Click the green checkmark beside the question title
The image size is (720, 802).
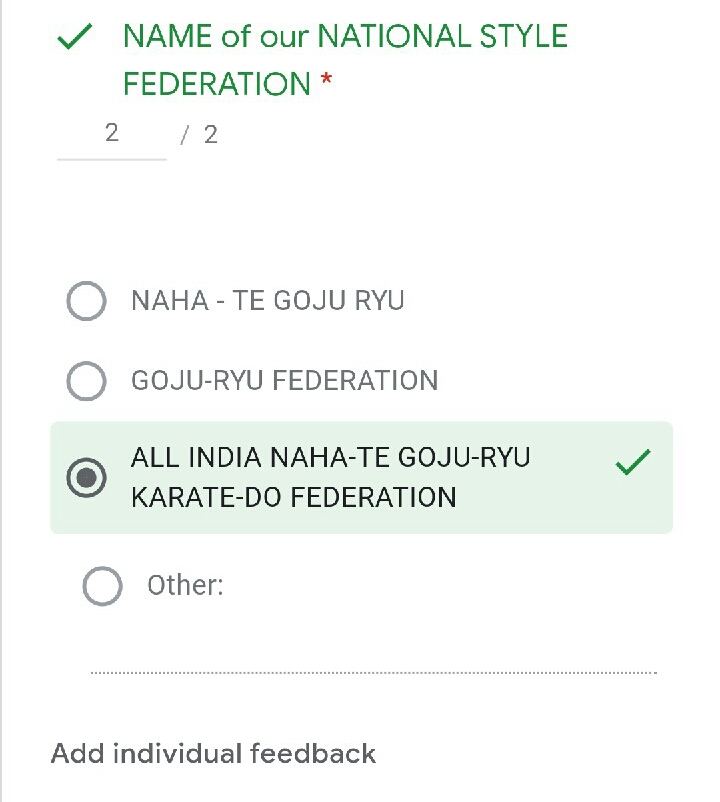76,39
